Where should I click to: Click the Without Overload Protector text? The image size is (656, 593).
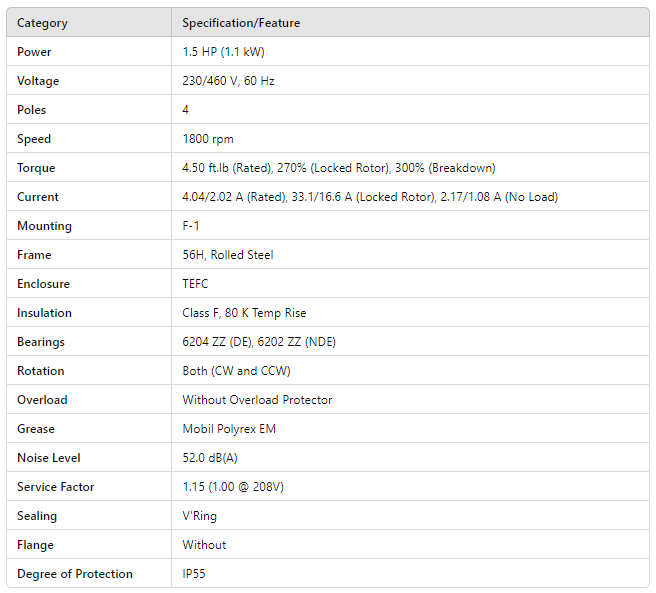[x=257, y=400]
